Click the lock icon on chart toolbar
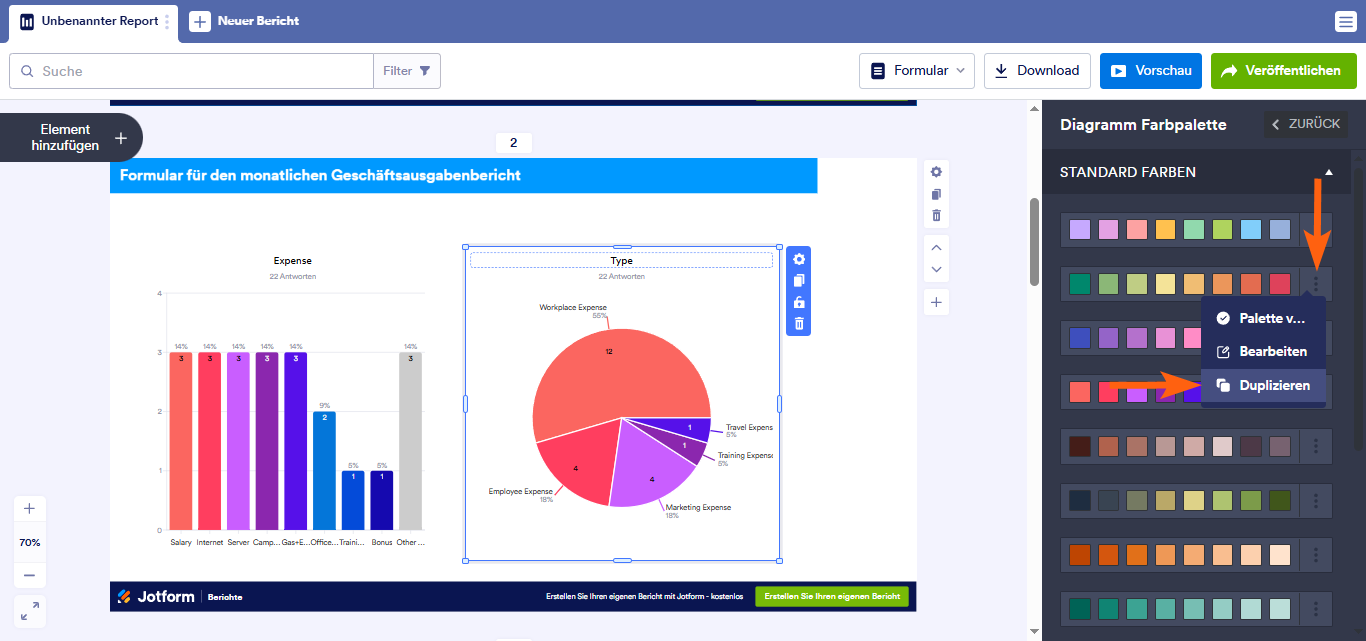The height and width of the screenshot is (641, 1366). point(798,302)
